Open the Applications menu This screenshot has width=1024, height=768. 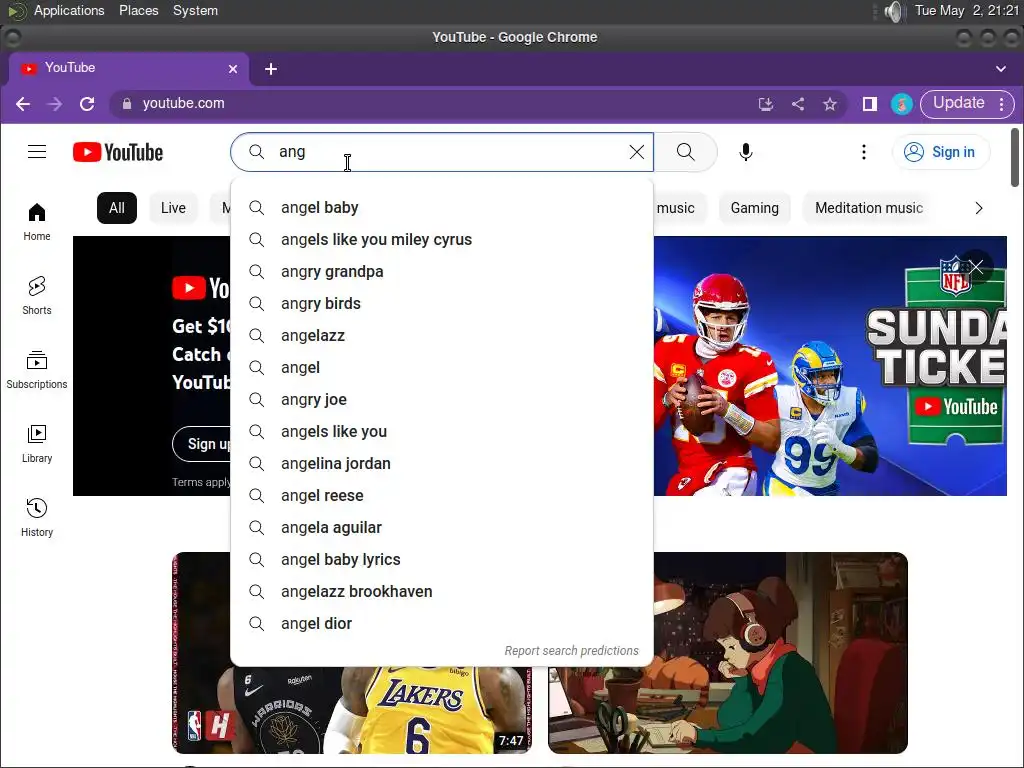[69, 10]
